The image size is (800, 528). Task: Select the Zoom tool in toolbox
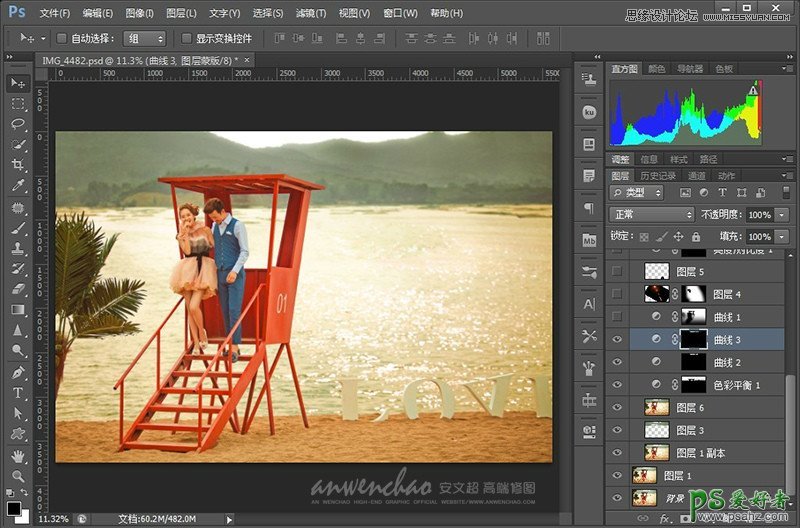(18, 476)
